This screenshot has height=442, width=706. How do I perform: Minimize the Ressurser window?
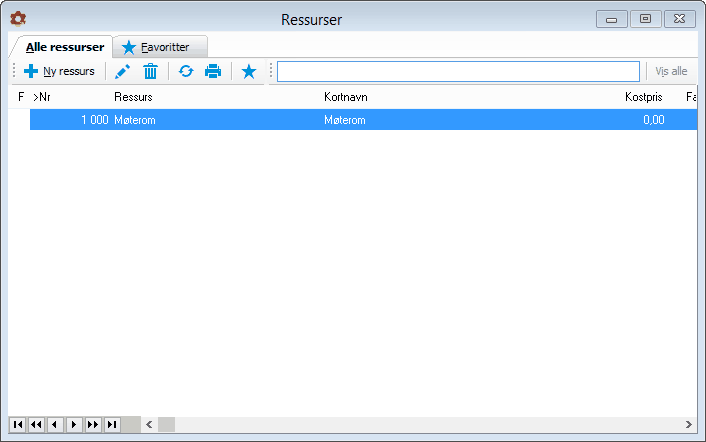(x=611, y=19)
